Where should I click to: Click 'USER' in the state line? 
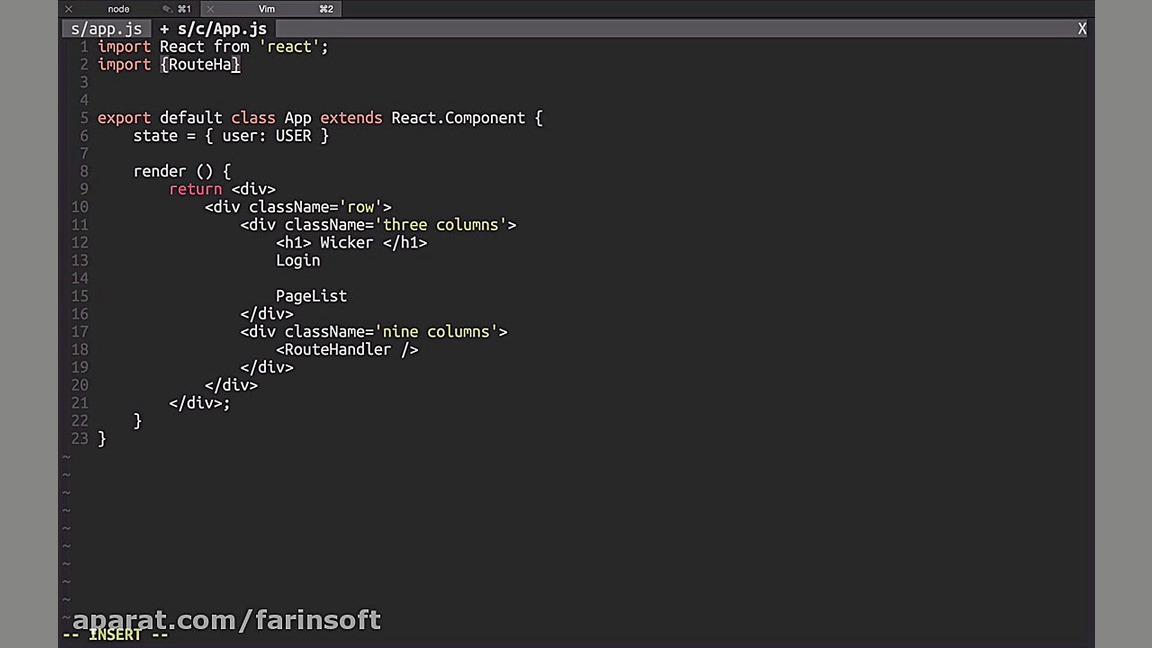[293, 136]
